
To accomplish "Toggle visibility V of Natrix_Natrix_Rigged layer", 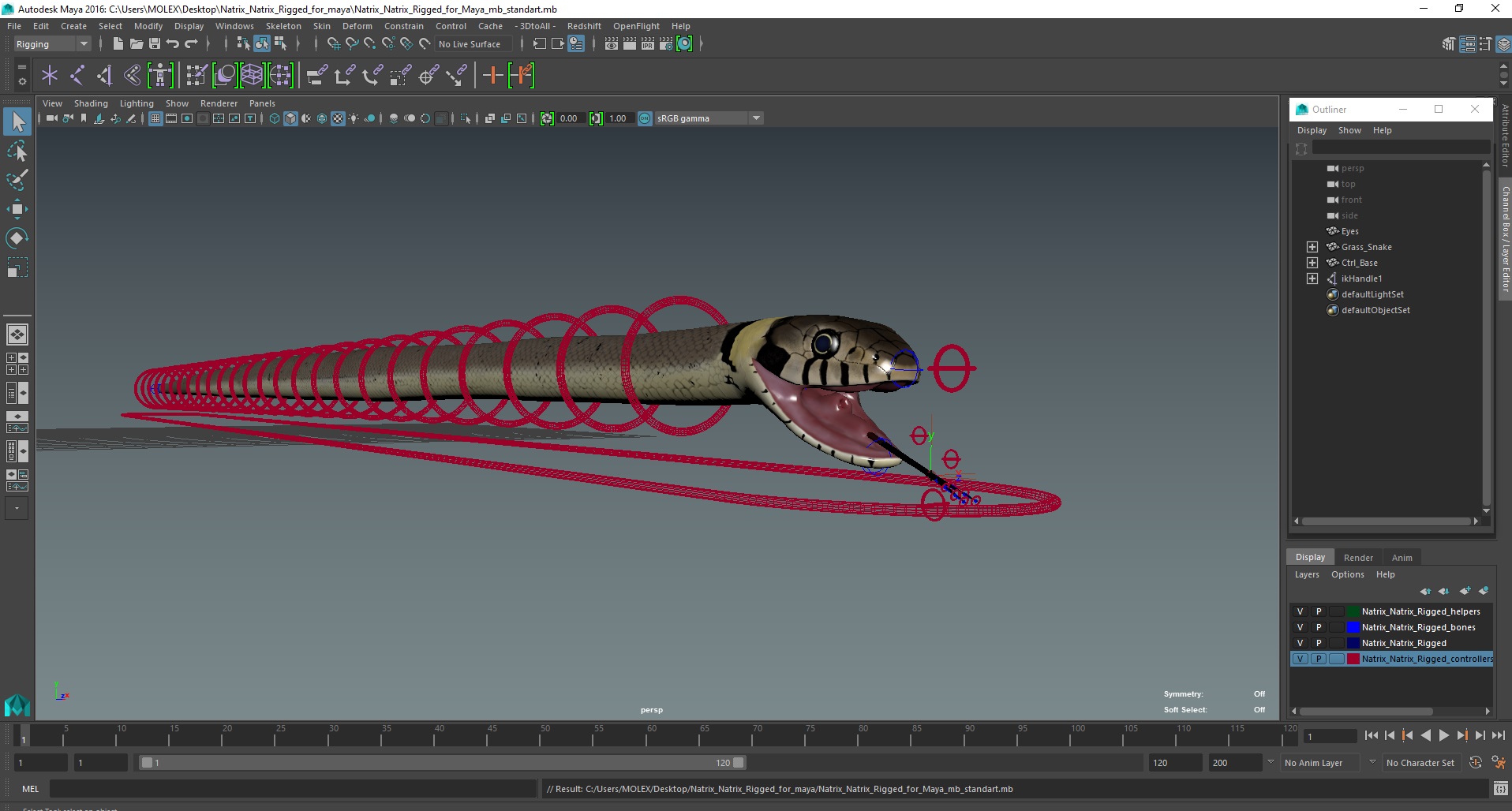I will tap(1300, 643).
